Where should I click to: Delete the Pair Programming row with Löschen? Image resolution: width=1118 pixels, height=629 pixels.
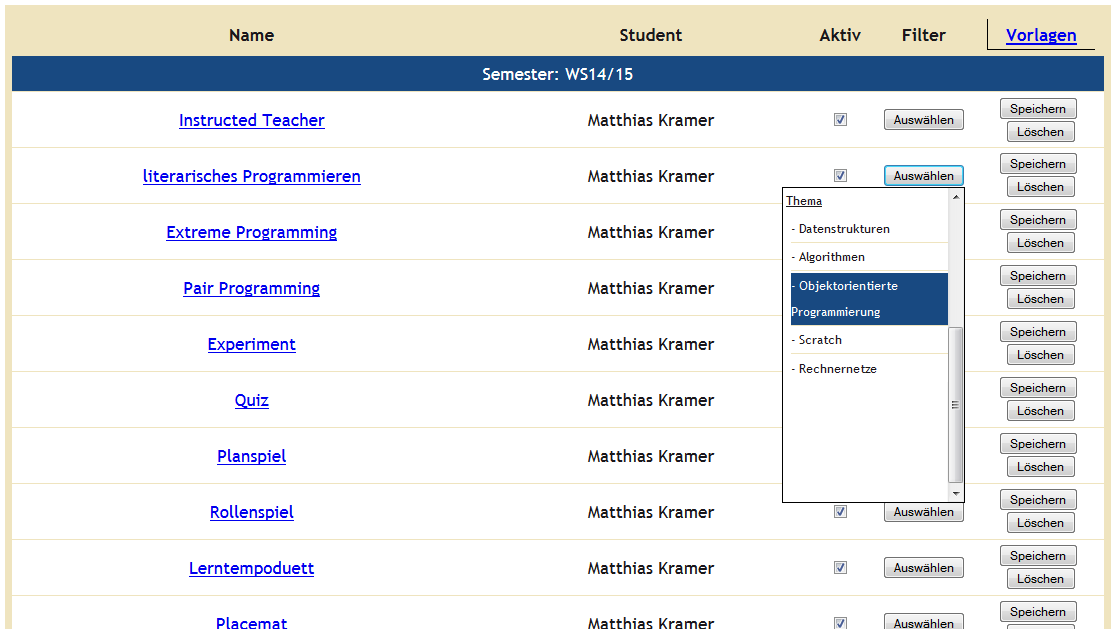(1040, 299)
